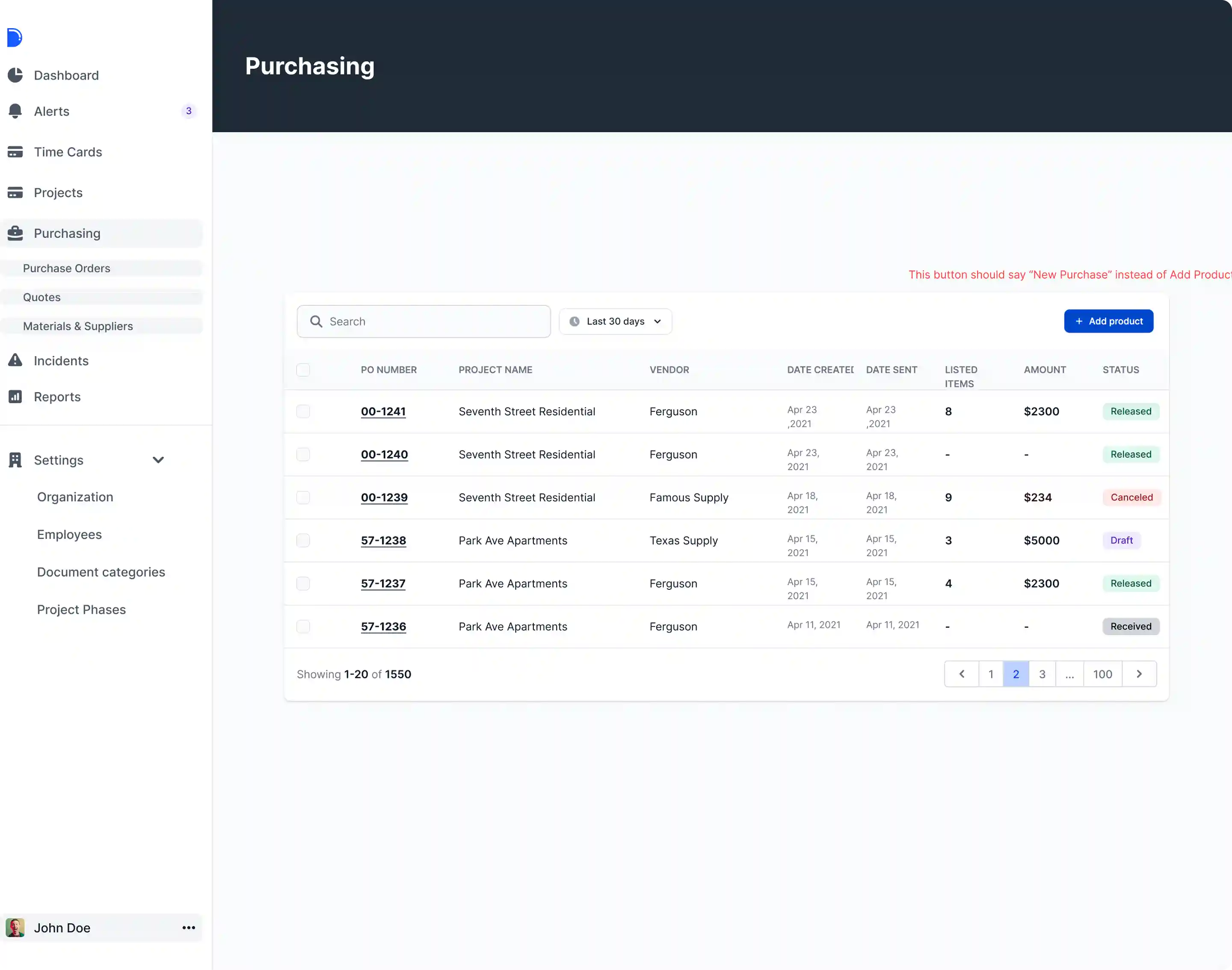Select the checkbox next to PO 57-1238

click(303, 540)
